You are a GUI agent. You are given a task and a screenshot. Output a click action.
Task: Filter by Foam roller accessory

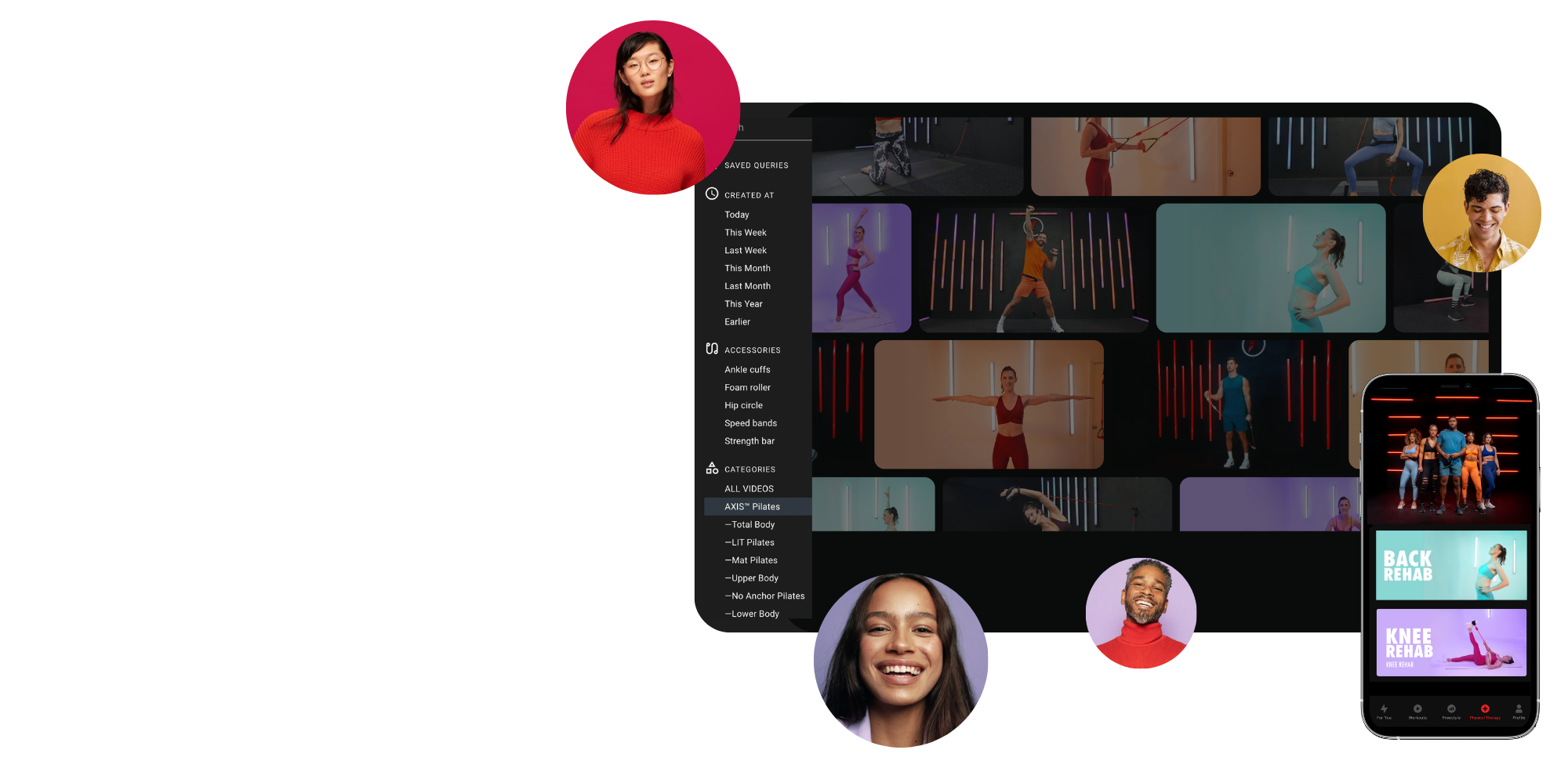tap(747, 388)
